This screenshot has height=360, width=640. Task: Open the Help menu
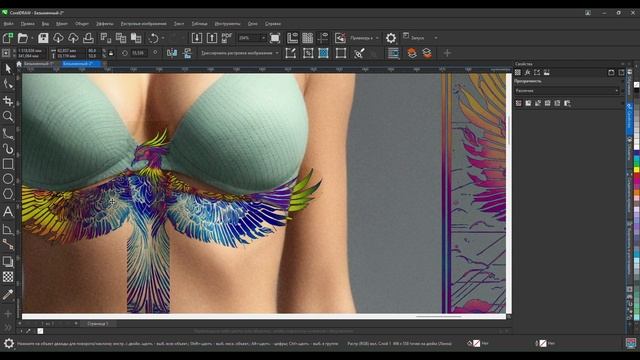point(273,24)
